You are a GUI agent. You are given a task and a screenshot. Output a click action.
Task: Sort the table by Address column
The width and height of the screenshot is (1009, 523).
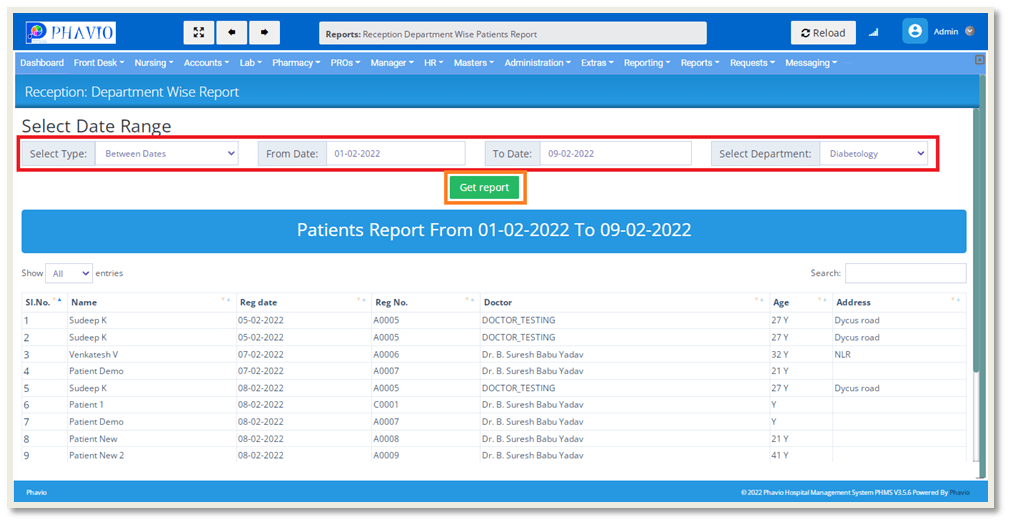tap(956, 300)
